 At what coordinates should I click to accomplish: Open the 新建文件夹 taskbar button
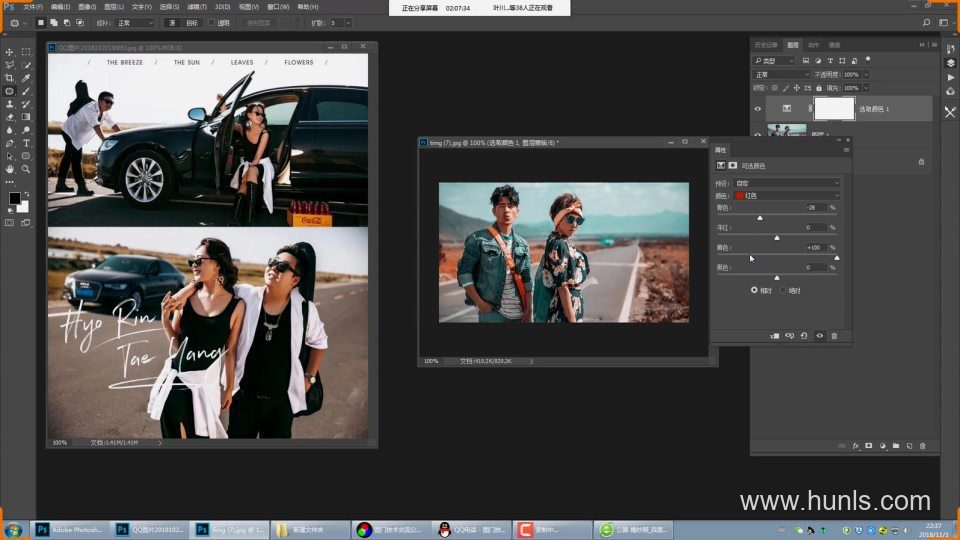point(310,530)
